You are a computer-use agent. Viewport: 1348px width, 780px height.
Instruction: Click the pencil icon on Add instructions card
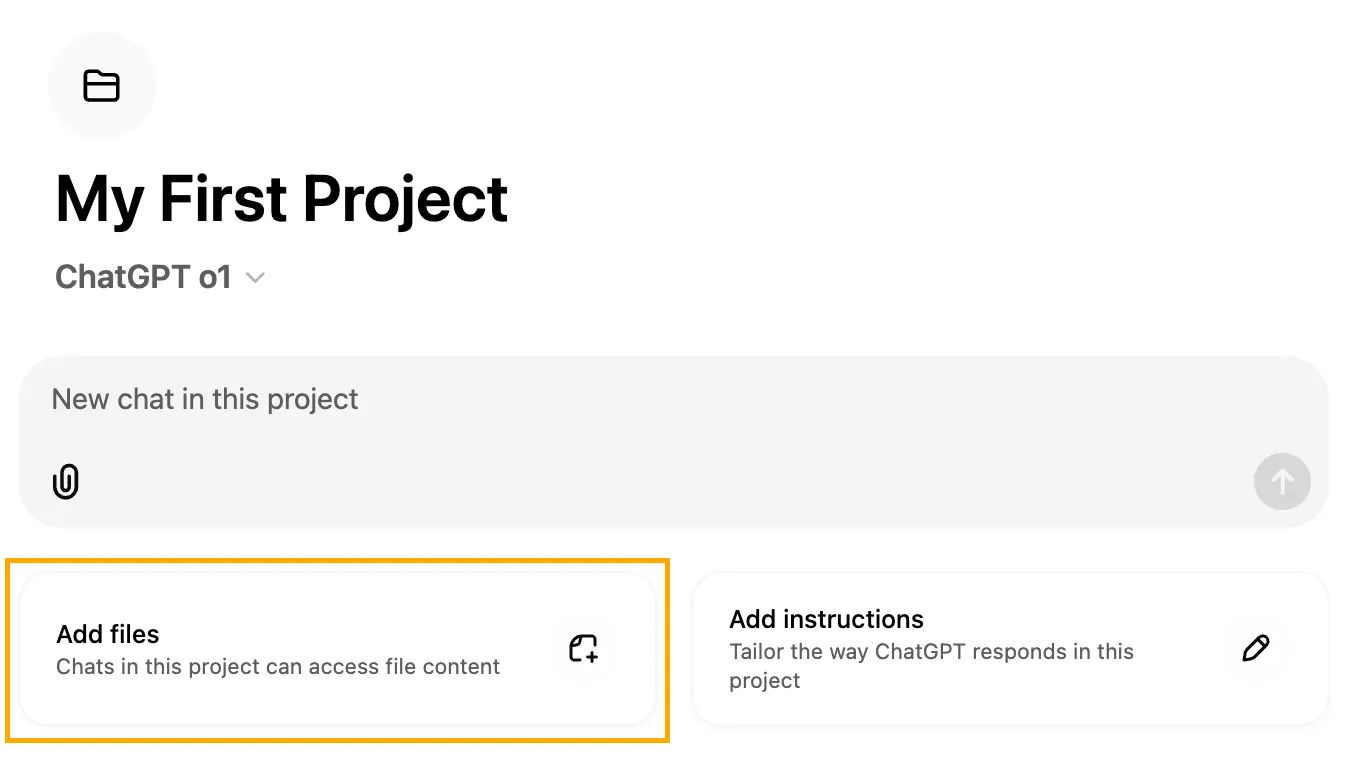point(1256,649)
